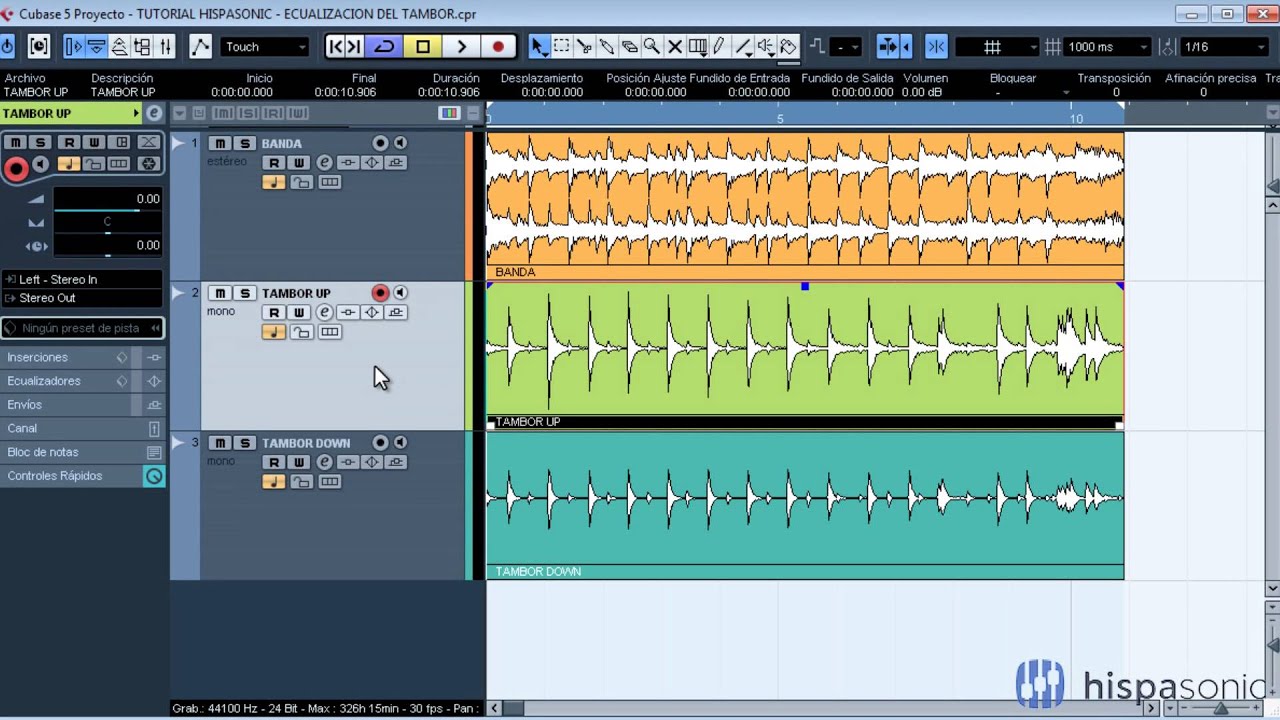Choose the Split scissors tool
1280x720 pixels.
[585, 47]
